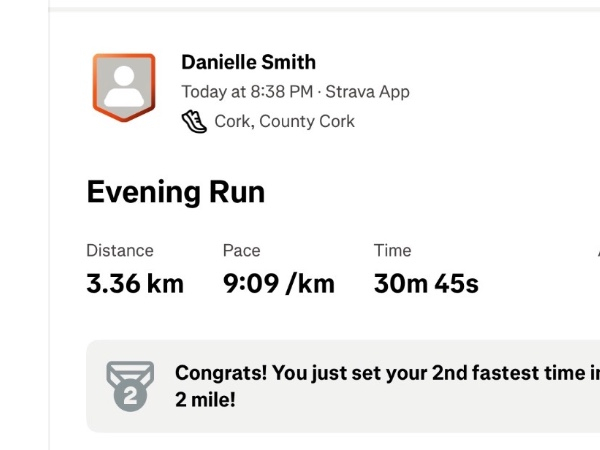Click the Distance stat label
Screen dimensions: 600x450
pyautogui.click(x=120, y=251)
